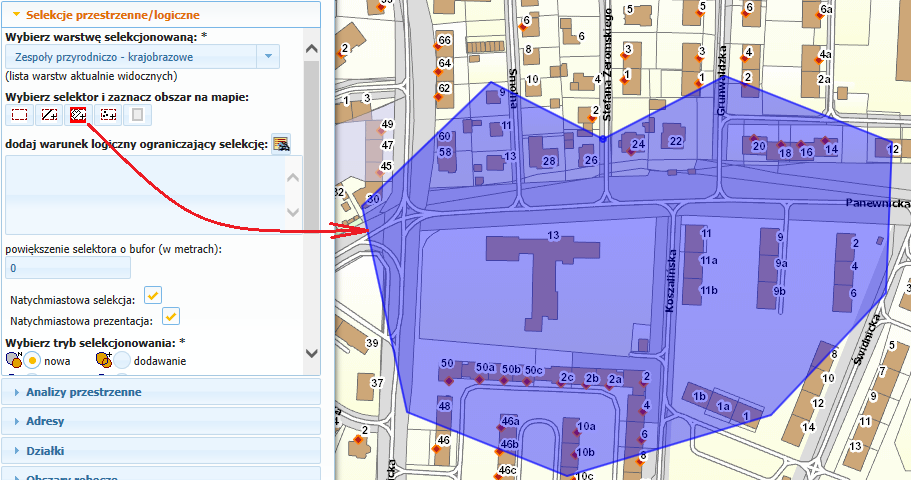Activate the polygon selector tool

78,115
